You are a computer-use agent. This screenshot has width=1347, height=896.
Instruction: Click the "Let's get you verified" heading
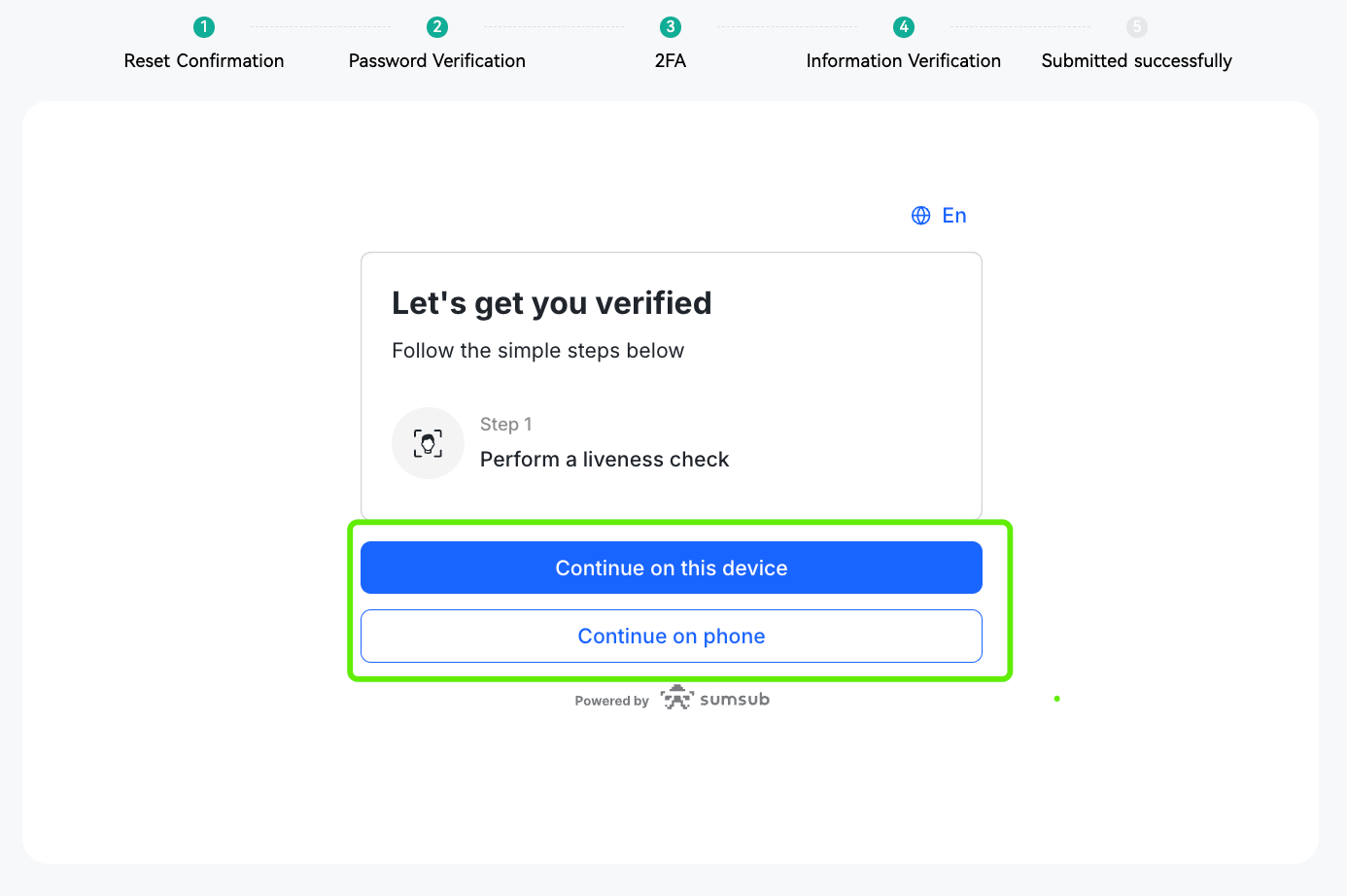552,304
